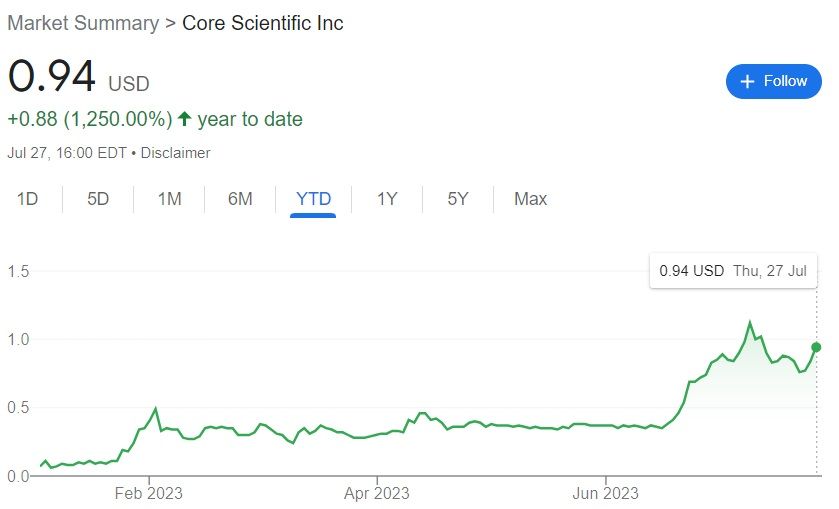This screenshot has width=839, height=509.
Task: Open the Disclaimer link
Action: [x=176, y=153]
